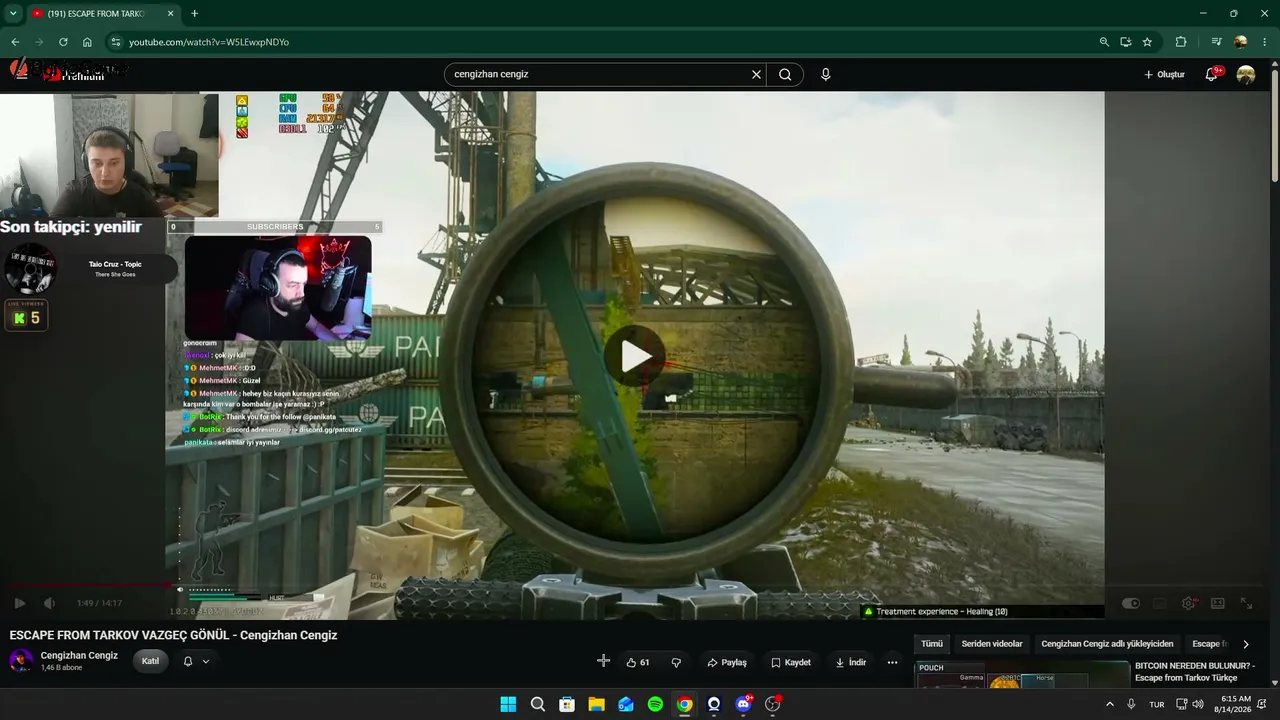The height and width of the screenshot is (720, 1280).
Task: Select the Tümü filter chip
Action: [932, 644]
